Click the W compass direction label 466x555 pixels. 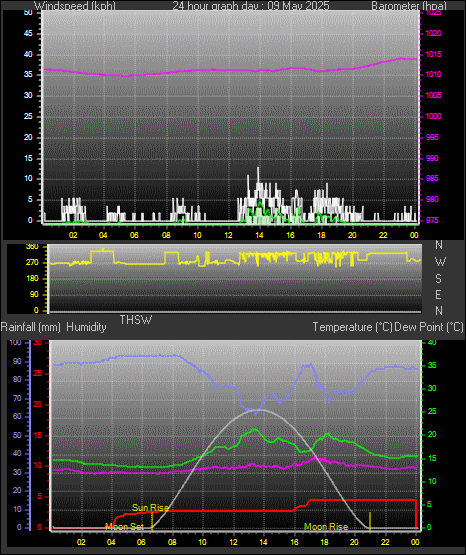(440, 262)
